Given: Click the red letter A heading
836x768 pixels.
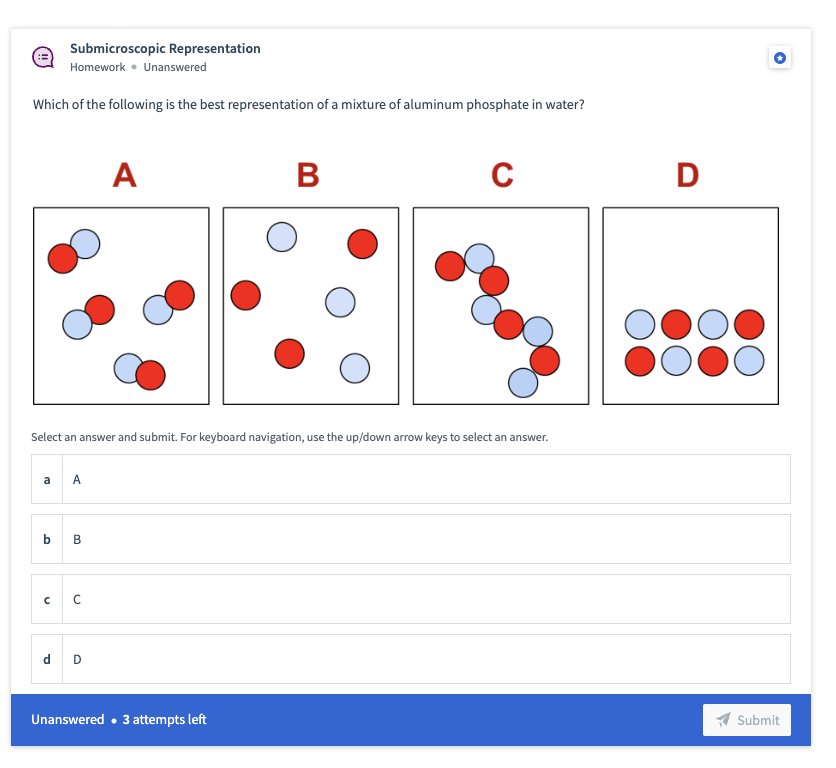Looking at the screenshot, I should (124, 176).
